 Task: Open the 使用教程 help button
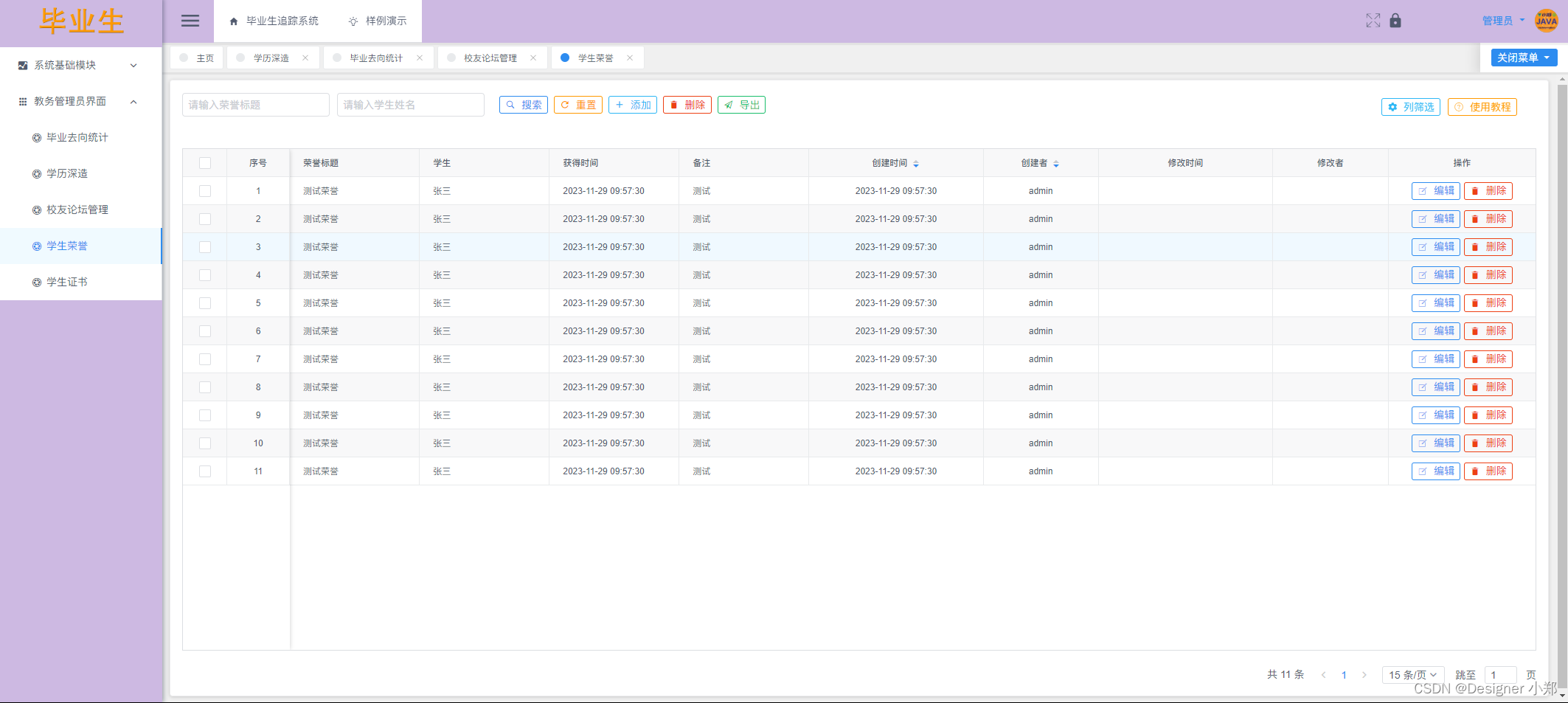point(1482,107)
